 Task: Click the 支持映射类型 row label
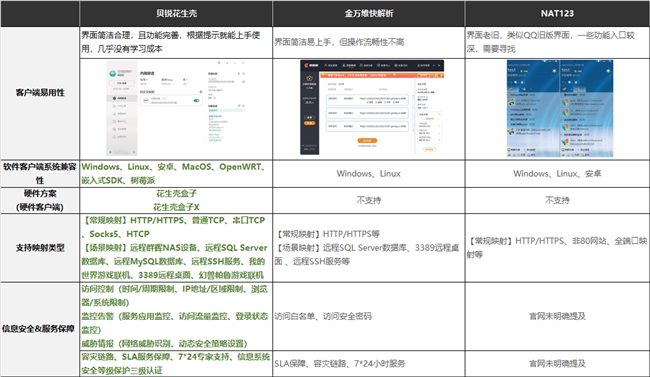tap(40, 248)
